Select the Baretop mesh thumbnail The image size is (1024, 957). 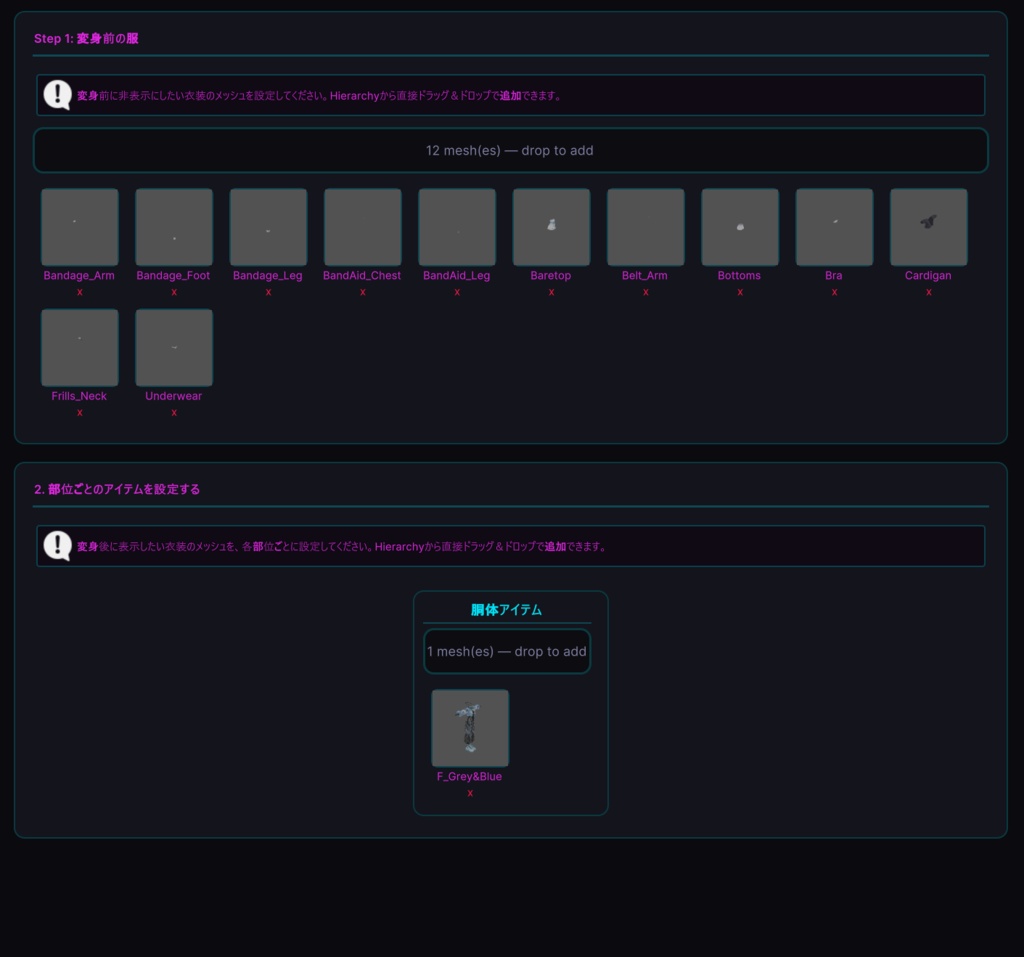pyautogui.click(x=551, y=227)
